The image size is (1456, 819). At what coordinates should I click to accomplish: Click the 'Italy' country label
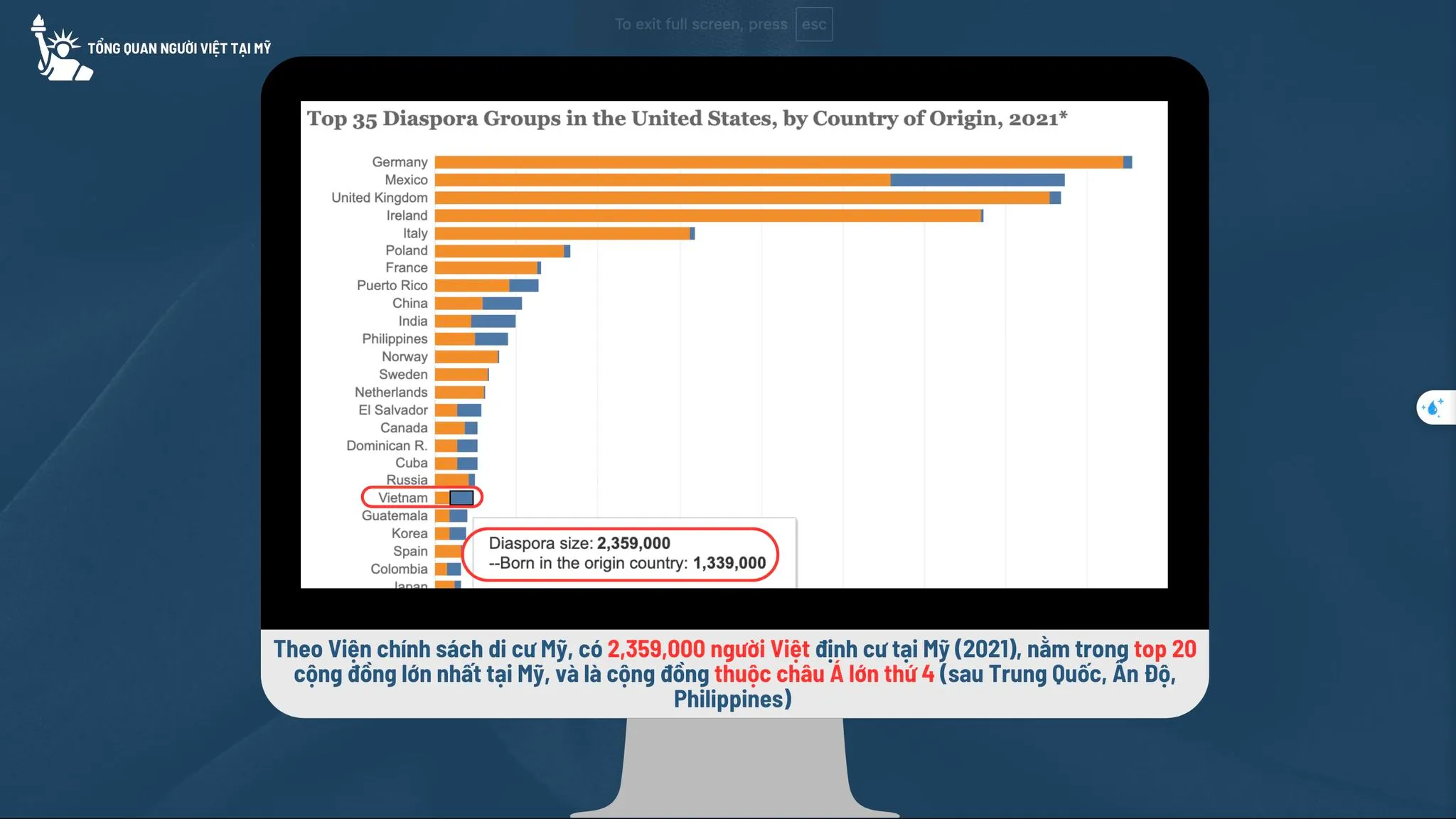tap(415, 233)
